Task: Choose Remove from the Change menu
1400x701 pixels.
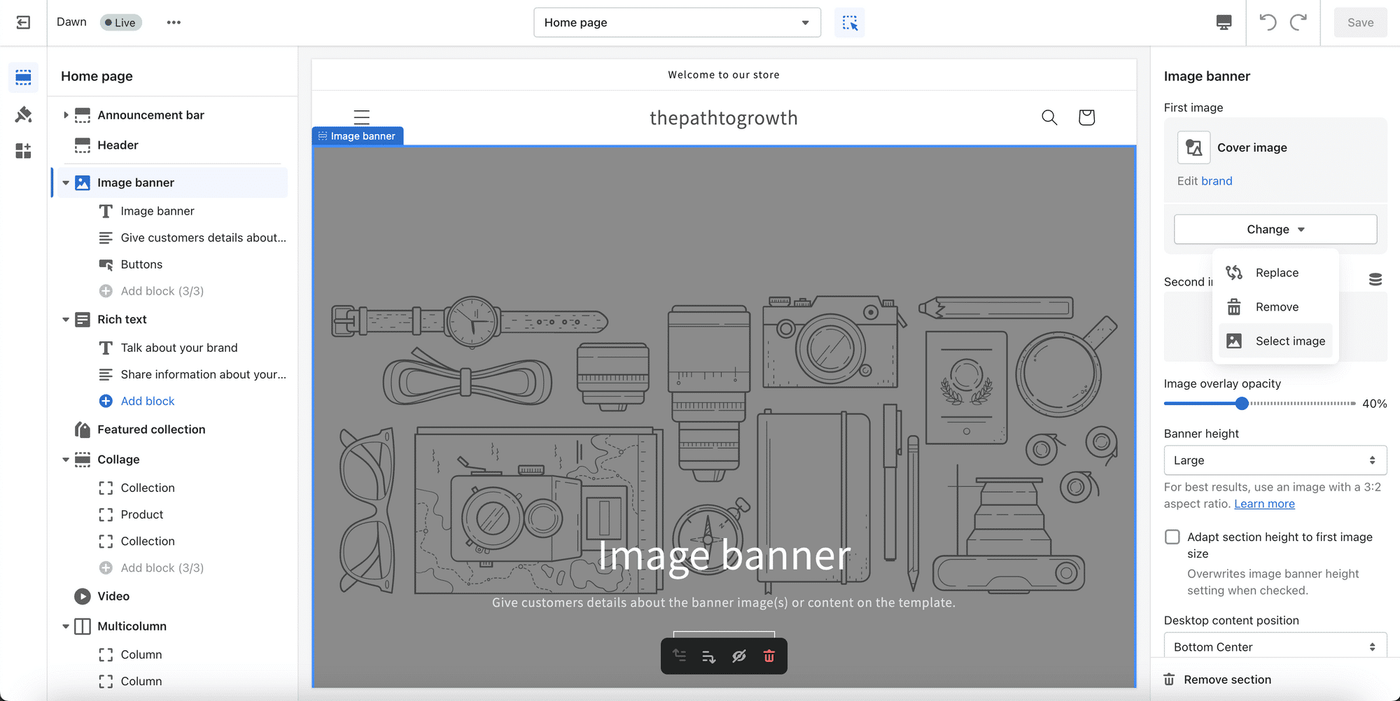Action: 1275,307
